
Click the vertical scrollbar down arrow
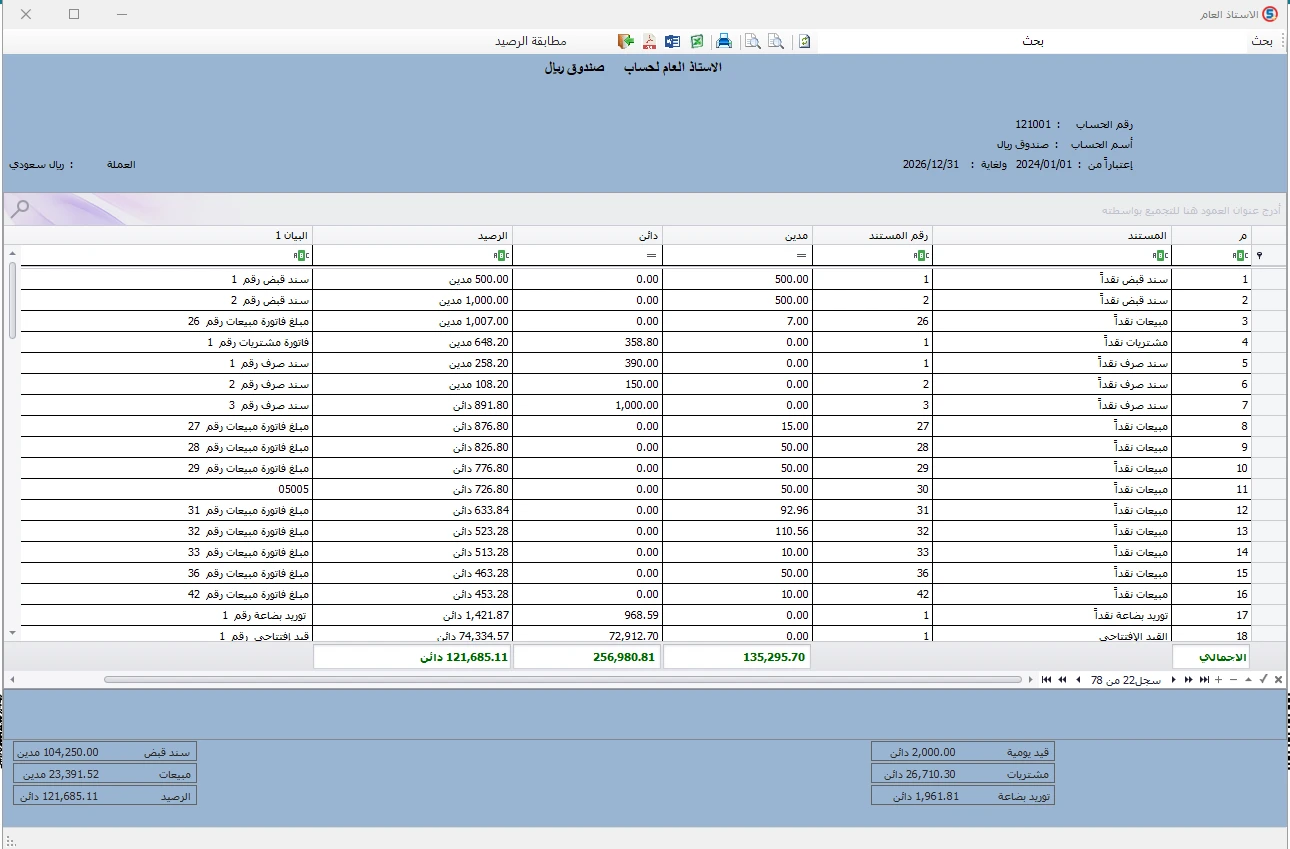click(x=12, y=633)
